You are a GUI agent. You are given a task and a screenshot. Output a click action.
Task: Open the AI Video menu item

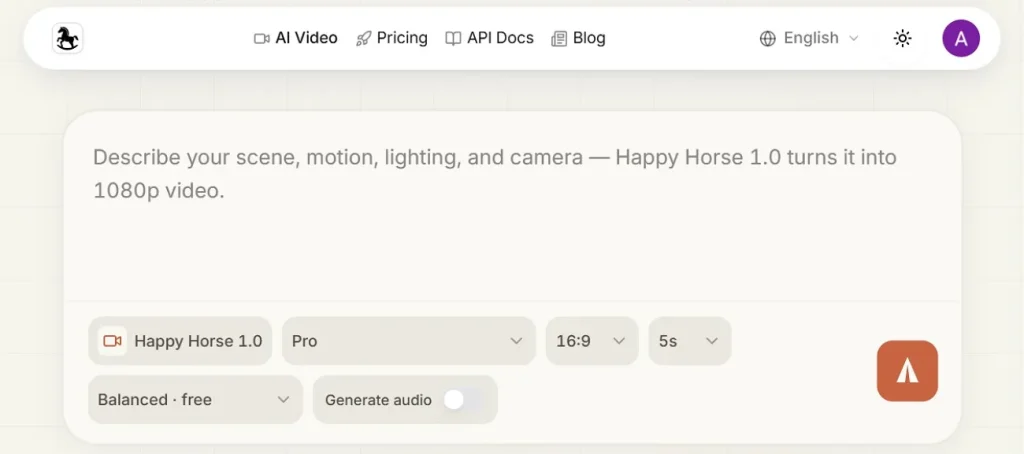295,39
